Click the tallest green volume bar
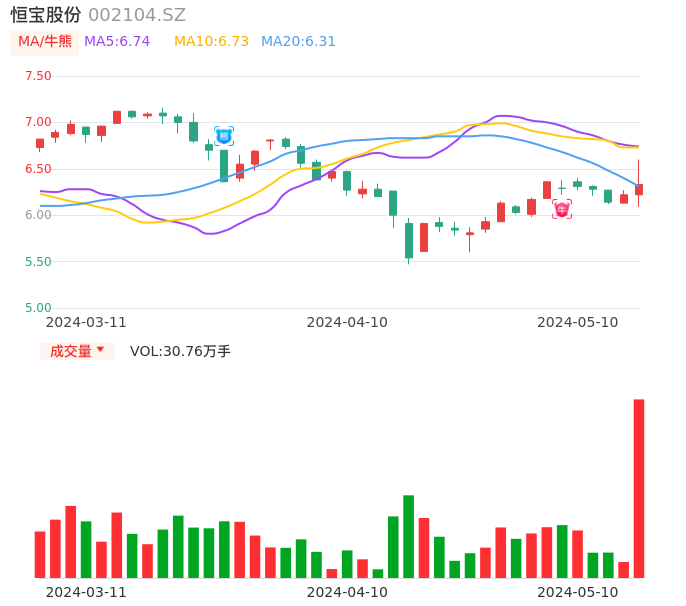 pyautogui.click(x=408, y=536)
